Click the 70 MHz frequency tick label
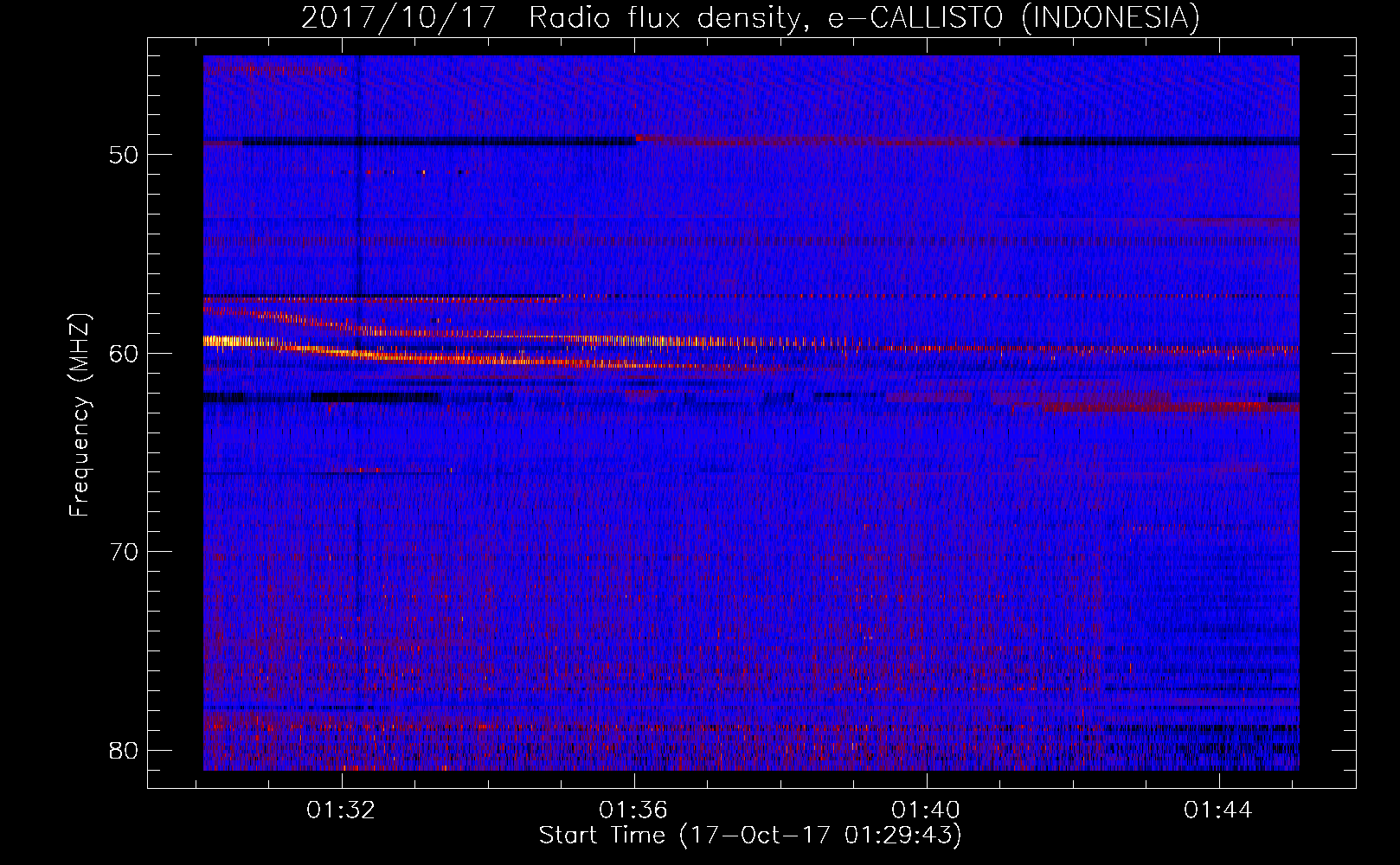The image size is (1400, 865). [124, 552]
